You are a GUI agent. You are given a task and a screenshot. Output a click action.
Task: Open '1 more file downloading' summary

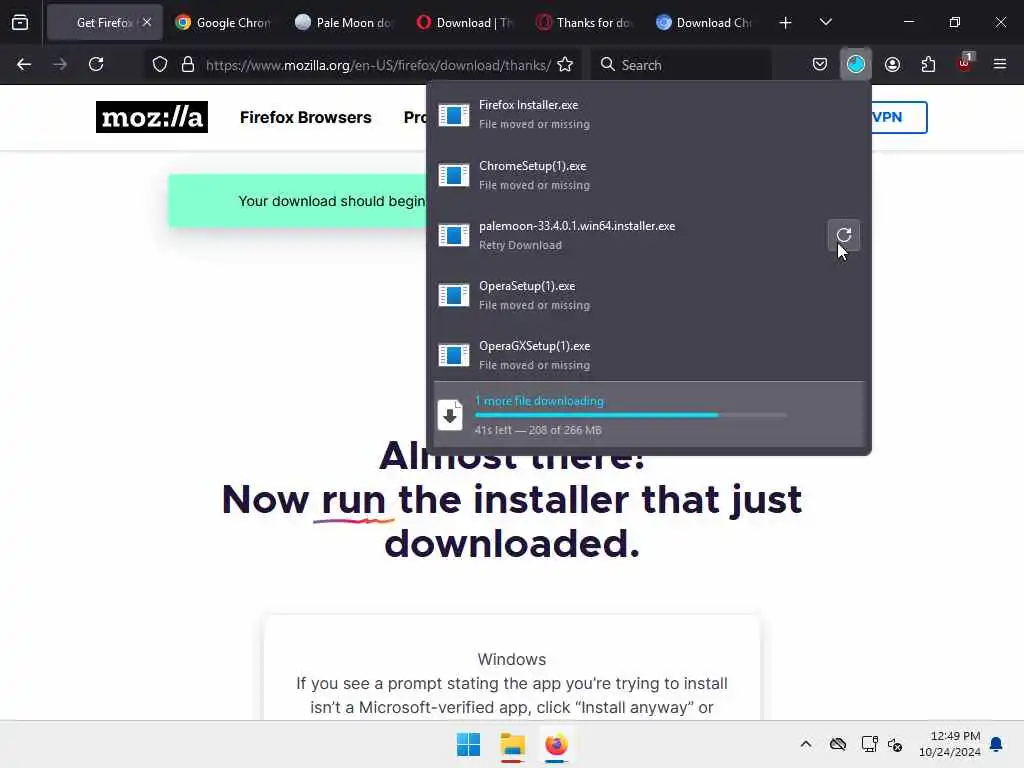coord(649,415)
